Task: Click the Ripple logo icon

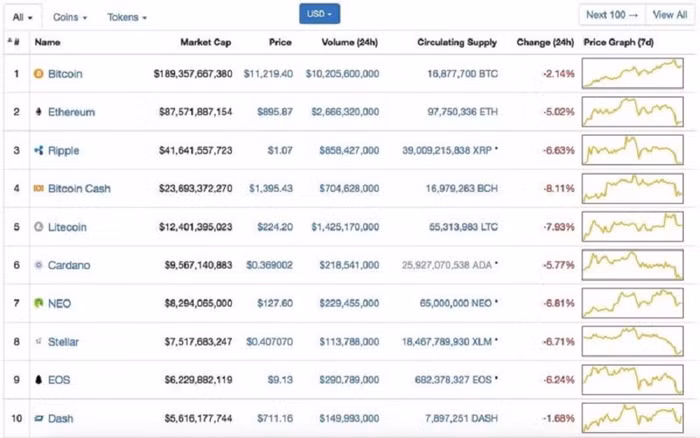Action: pyautogui.click(x=39, y=150)
